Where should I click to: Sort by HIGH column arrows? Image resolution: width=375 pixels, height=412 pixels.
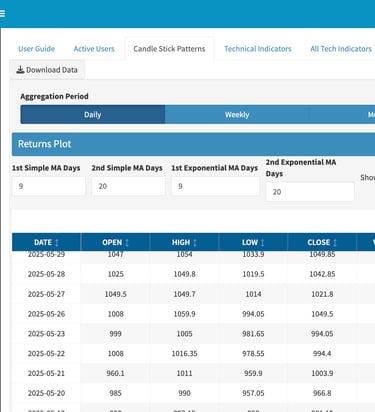(x=195, y=243)
